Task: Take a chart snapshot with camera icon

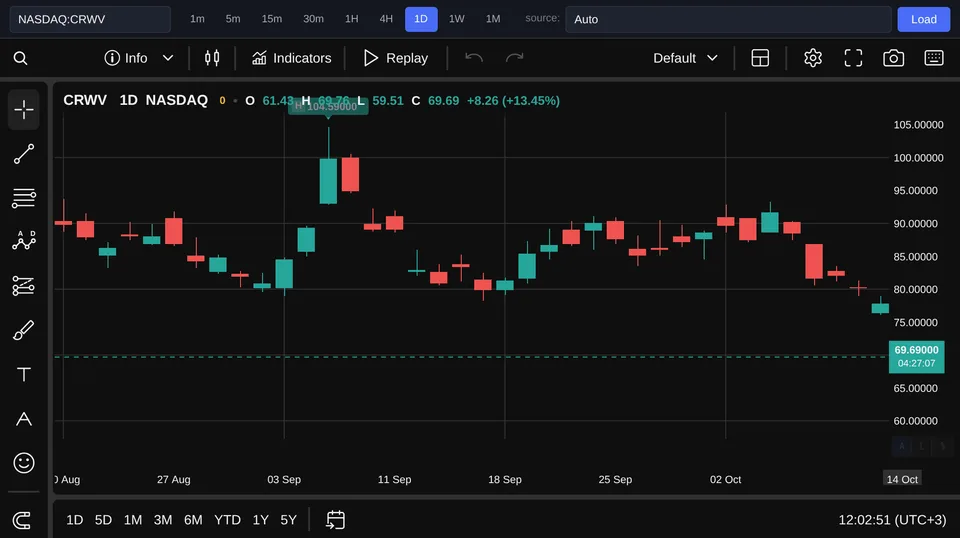Action: click(x=893, y=58)
